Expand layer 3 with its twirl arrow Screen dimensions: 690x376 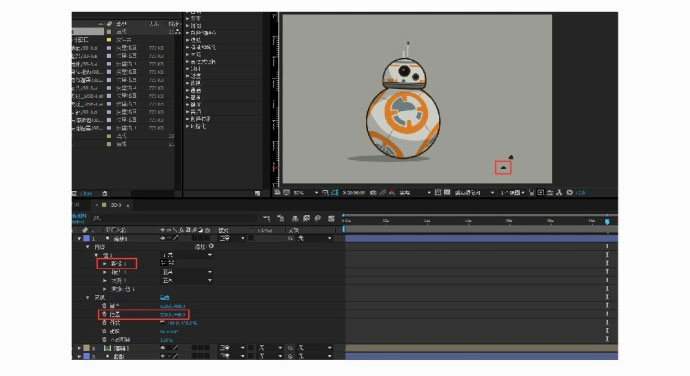click(79, 356)
